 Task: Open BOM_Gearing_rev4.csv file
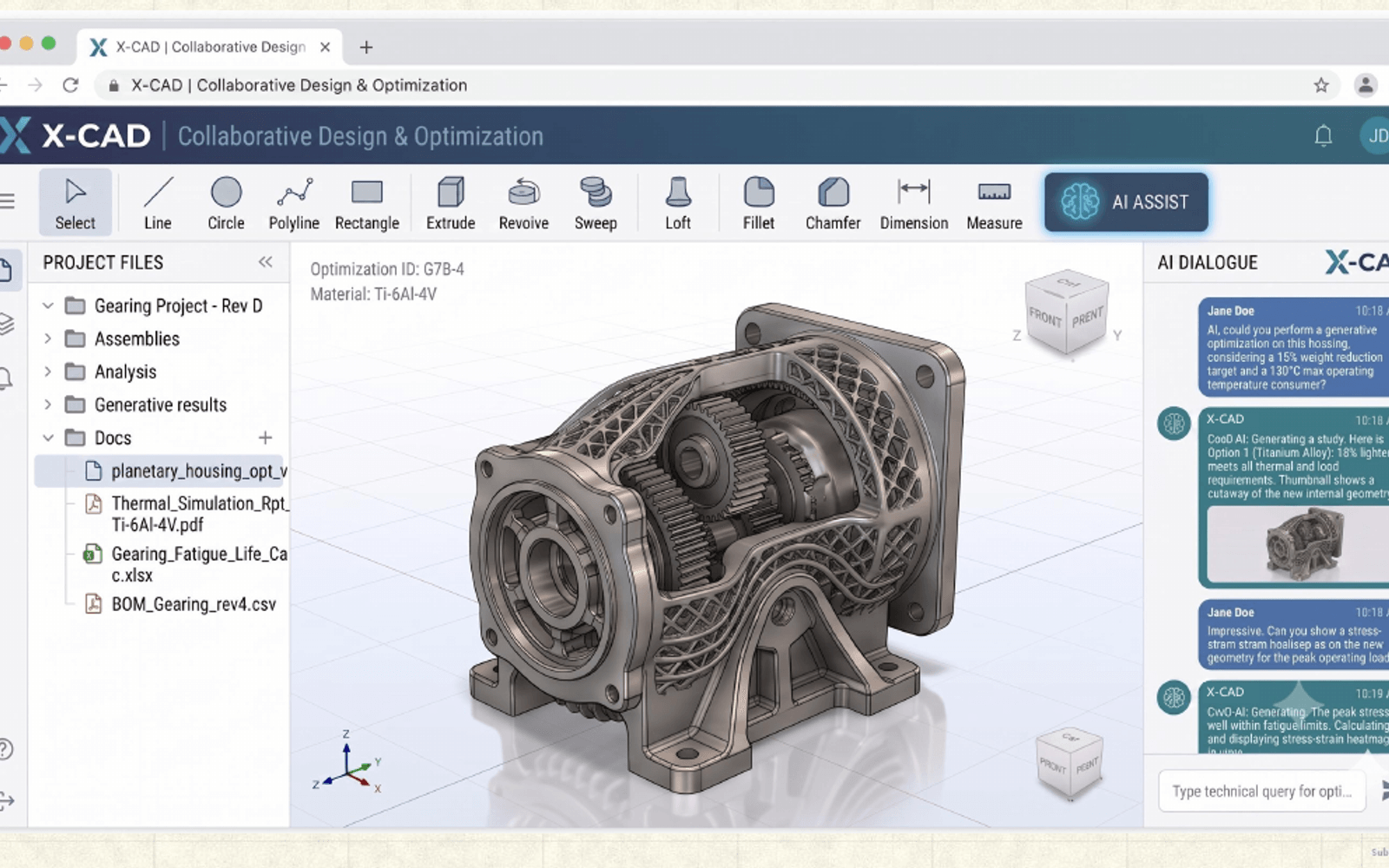[181, 604]
